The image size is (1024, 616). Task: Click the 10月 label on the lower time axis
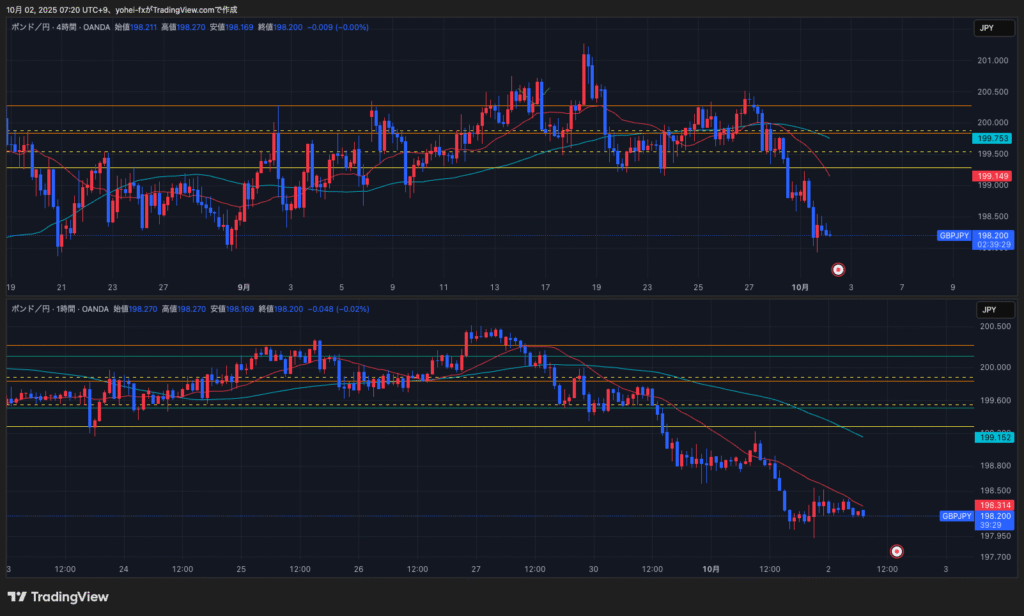pos(710,568)
